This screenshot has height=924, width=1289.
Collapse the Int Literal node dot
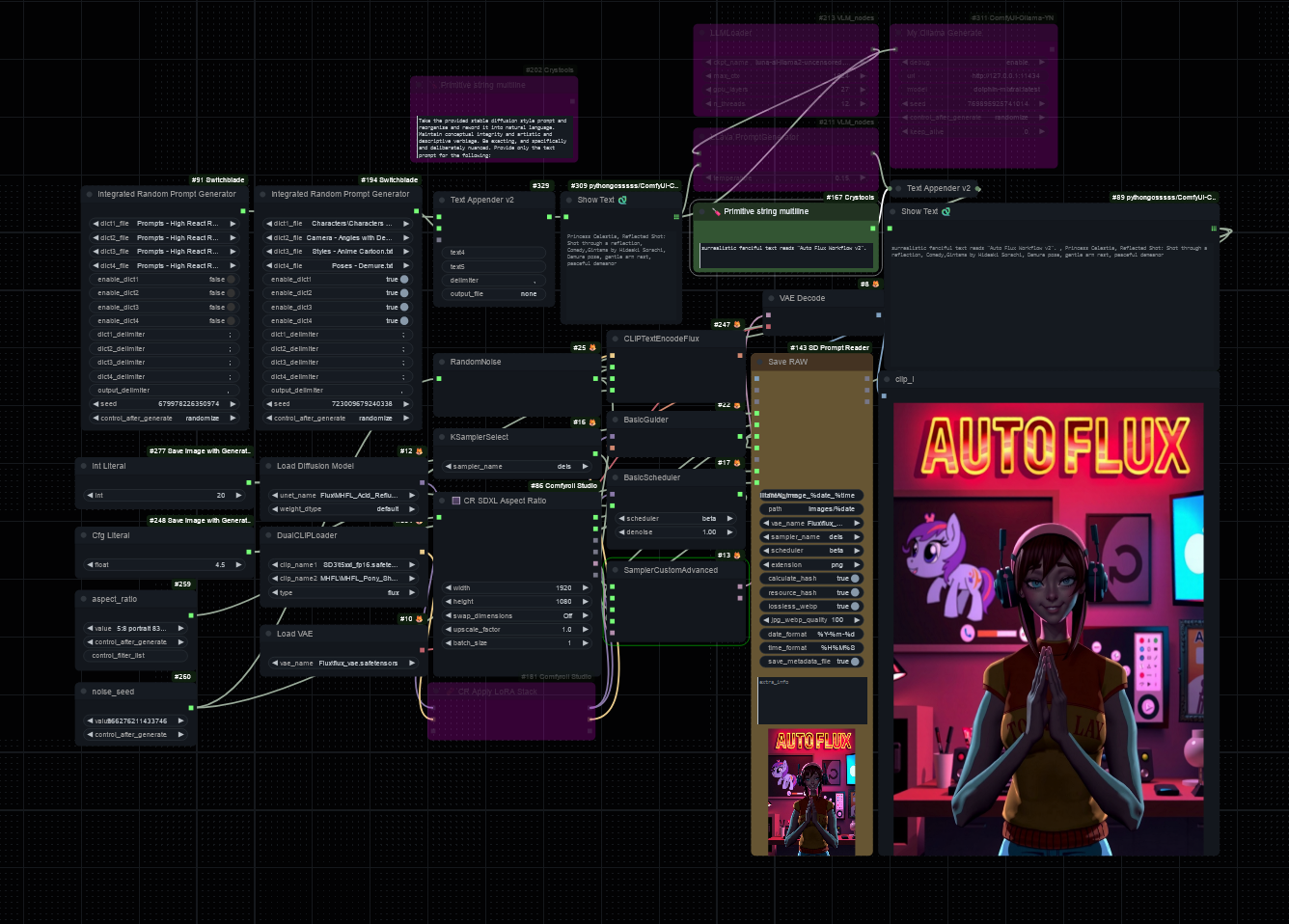click(x=84, y=466)
